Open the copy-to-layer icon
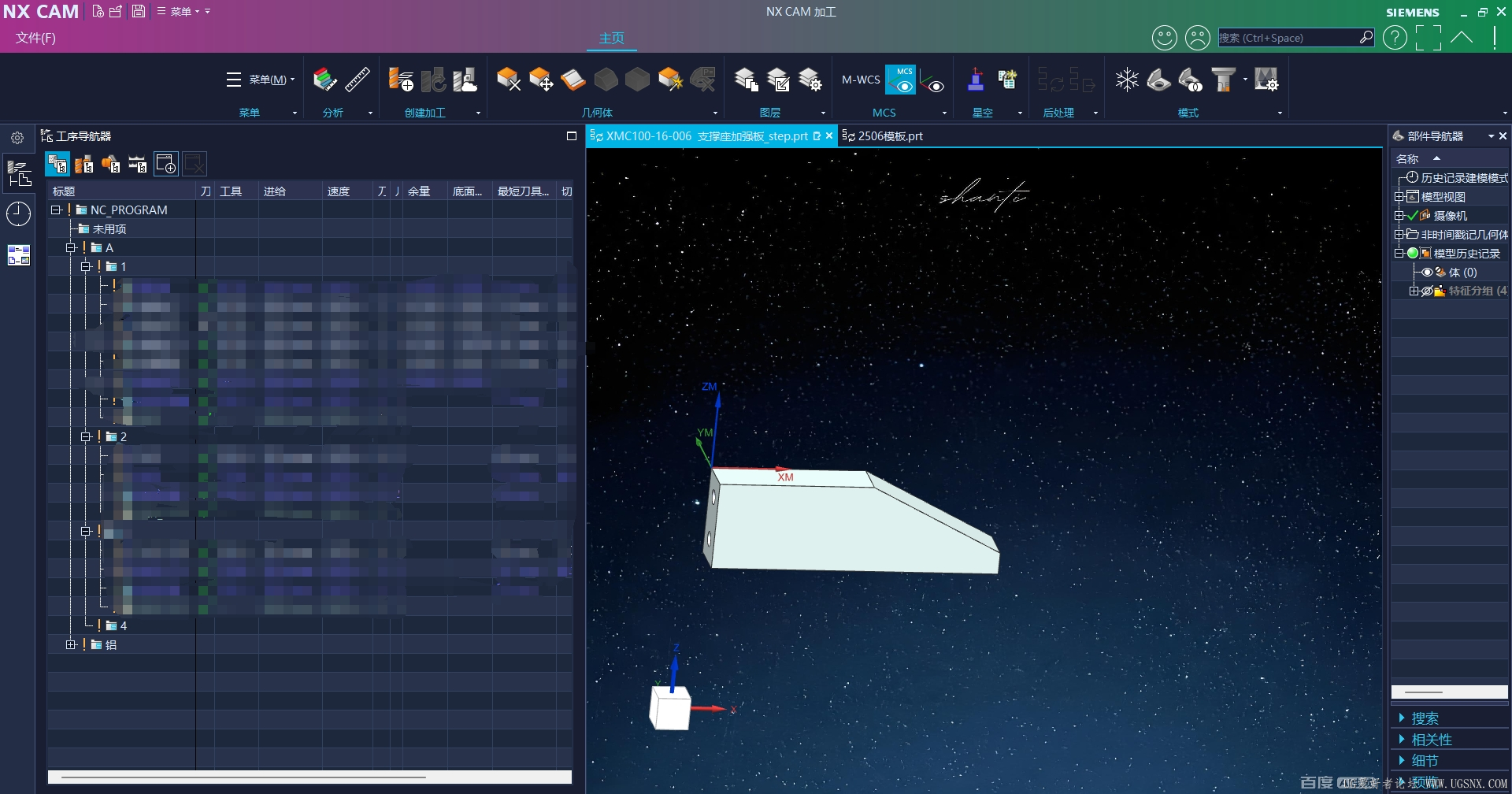This screenshot has width=1512, height=794. coord(746,80)
